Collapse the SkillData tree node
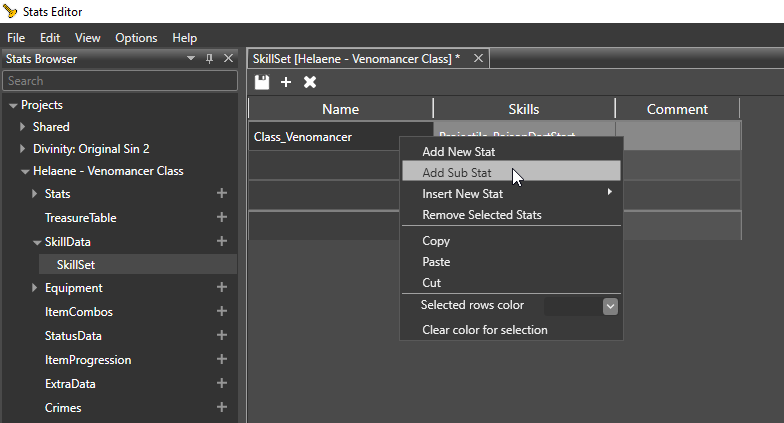This screenshot has height=423, width=784. click(36, 242)
